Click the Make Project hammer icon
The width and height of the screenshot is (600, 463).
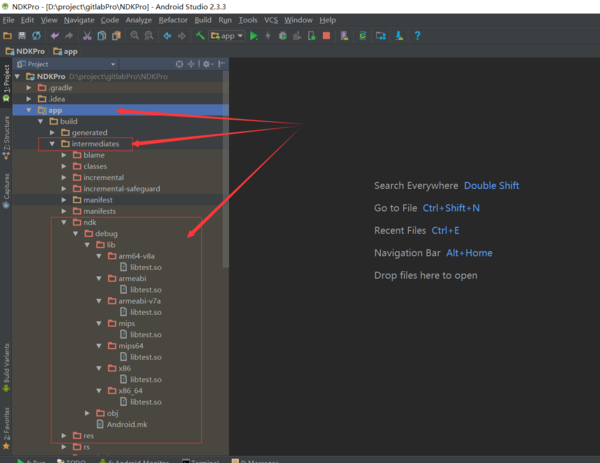pos(200,36)
